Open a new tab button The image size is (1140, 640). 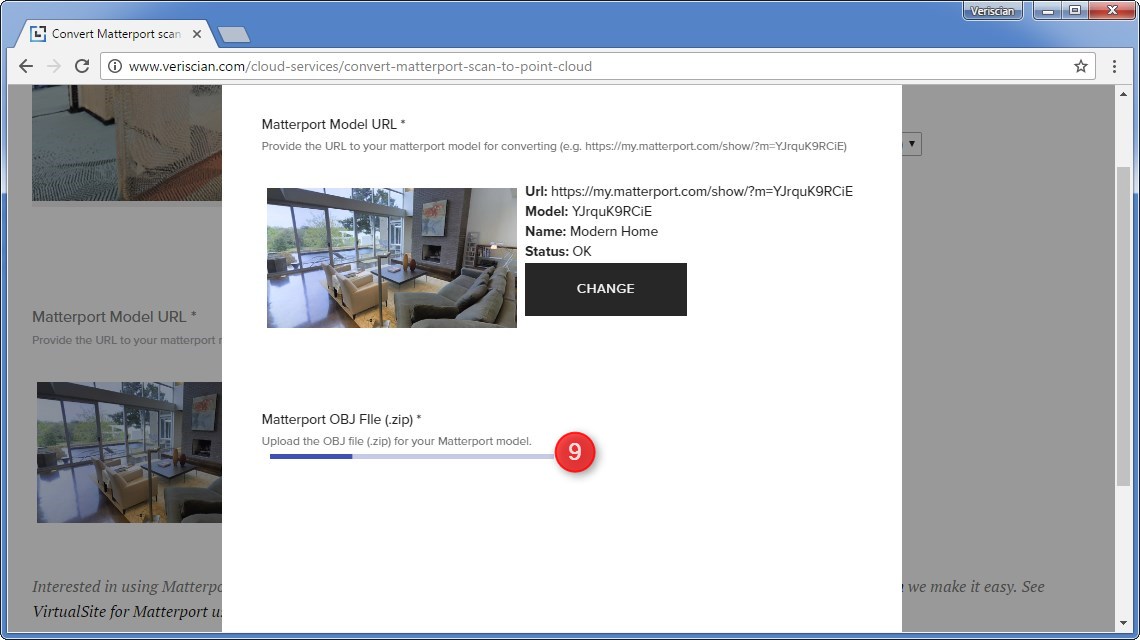tap(233, 34)
